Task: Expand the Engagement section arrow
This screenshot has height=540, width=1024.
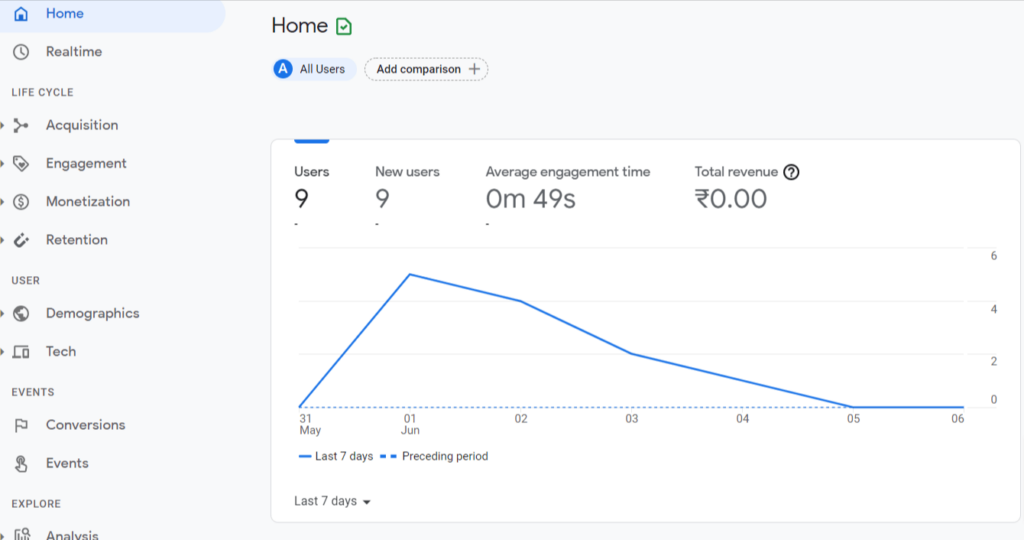Action: pos(3,163)
